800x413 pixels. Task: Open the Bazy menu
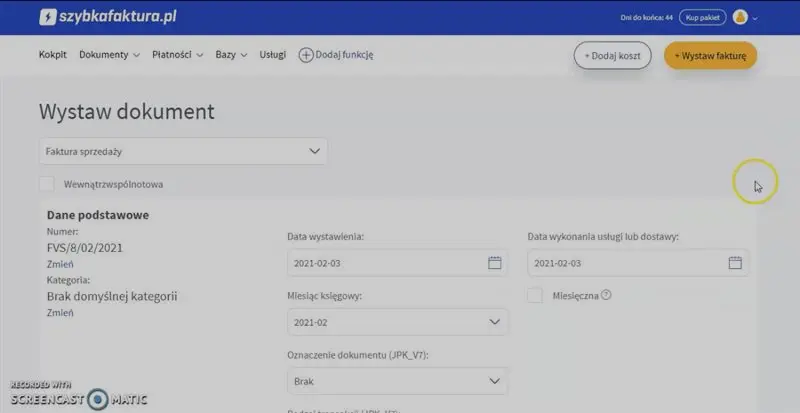(230, 55)
